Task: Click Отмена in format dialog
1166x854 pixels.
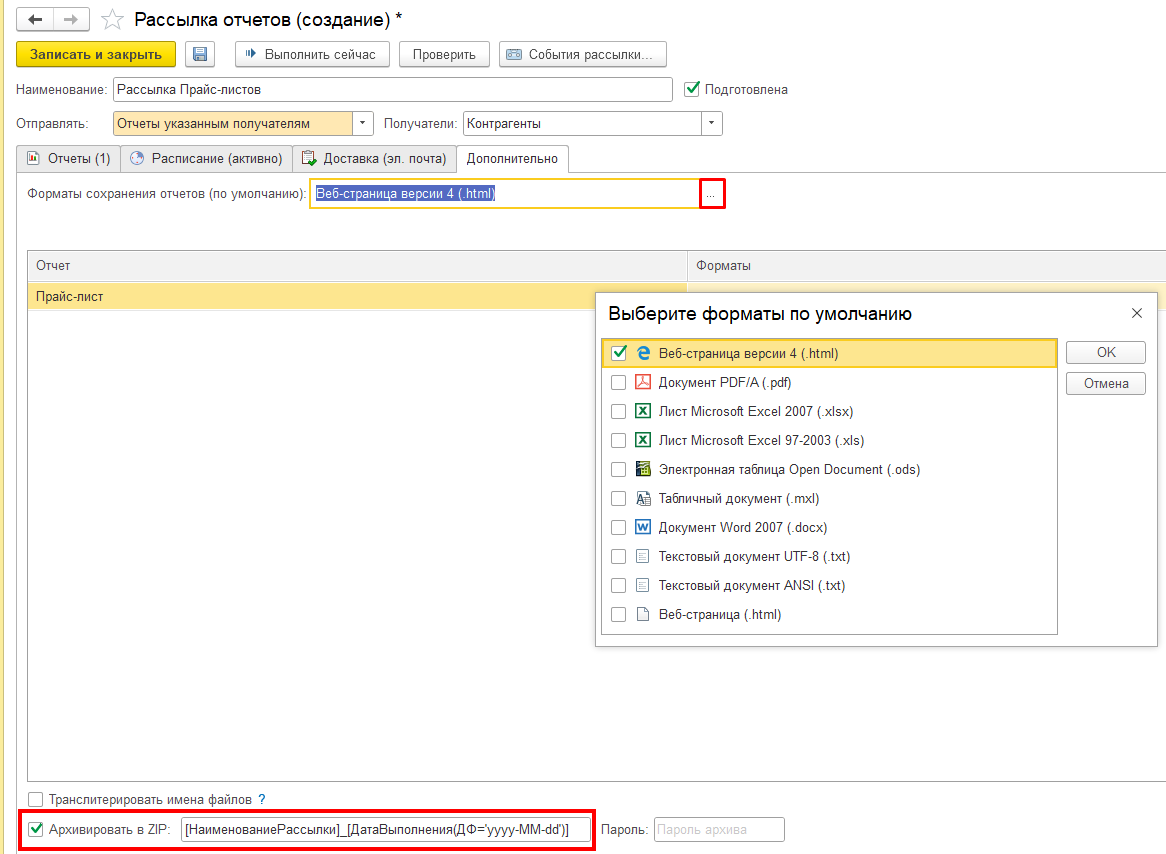Action: coord(1106,384)
